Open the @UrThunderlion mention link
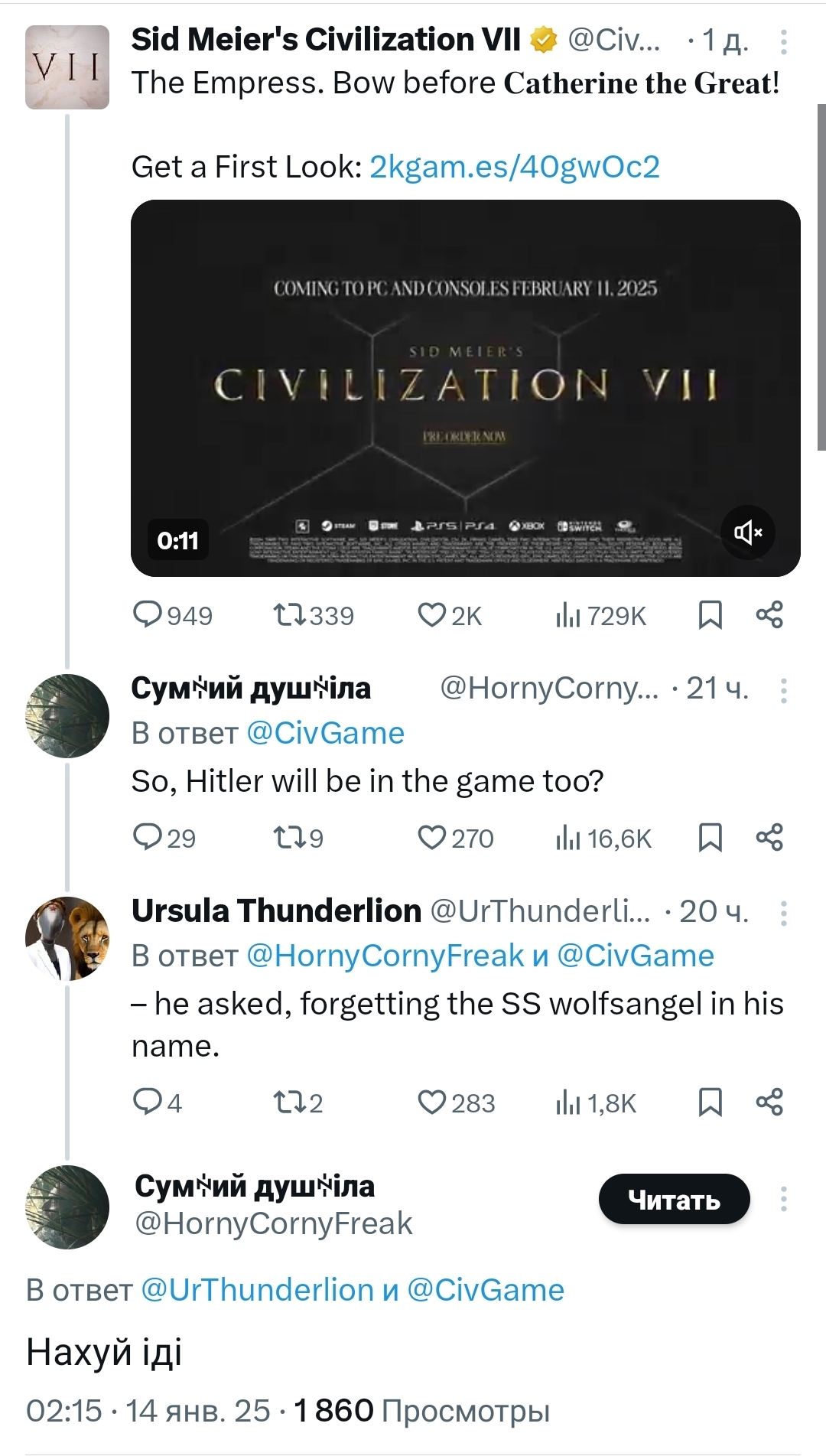The height and width of the screenshot is (1456, 826). pos(258,1290)
